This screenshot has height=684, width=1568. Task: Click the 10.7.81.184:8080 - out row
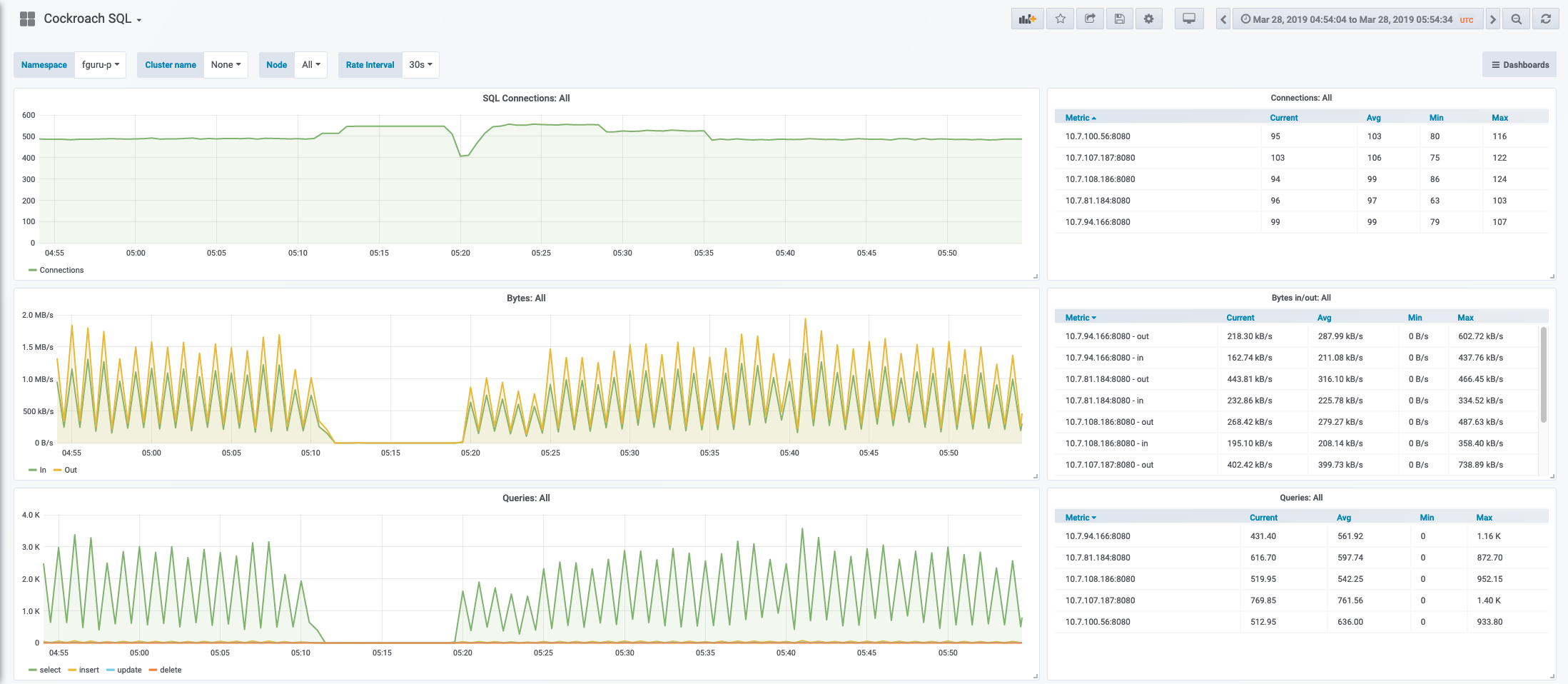pyautogui.click(x=1297, y=379)
